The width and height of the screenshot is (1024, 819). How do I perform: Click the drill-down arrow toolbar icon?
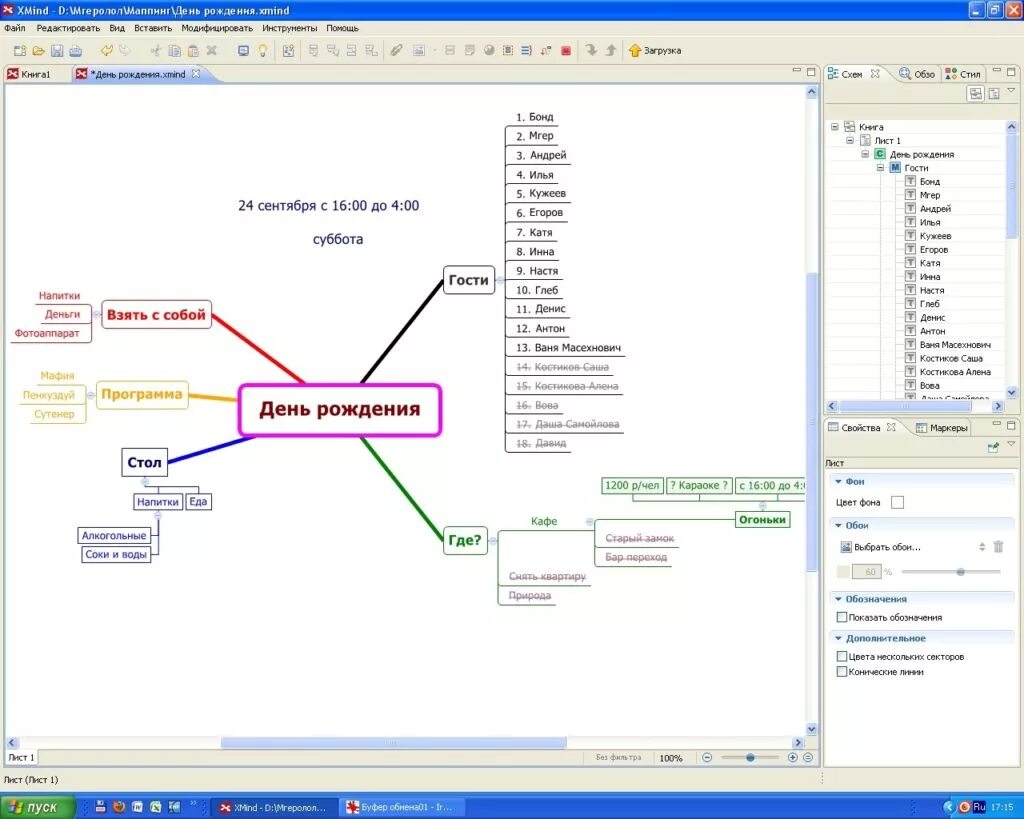(x=591, y=50)
